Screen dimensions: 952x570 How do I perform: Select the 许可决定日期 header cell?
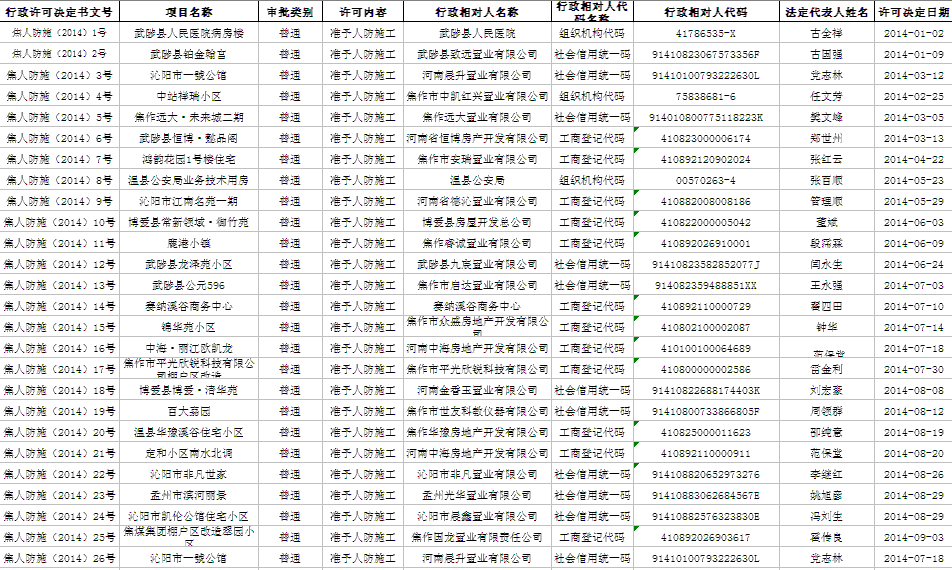click(913, 11)
